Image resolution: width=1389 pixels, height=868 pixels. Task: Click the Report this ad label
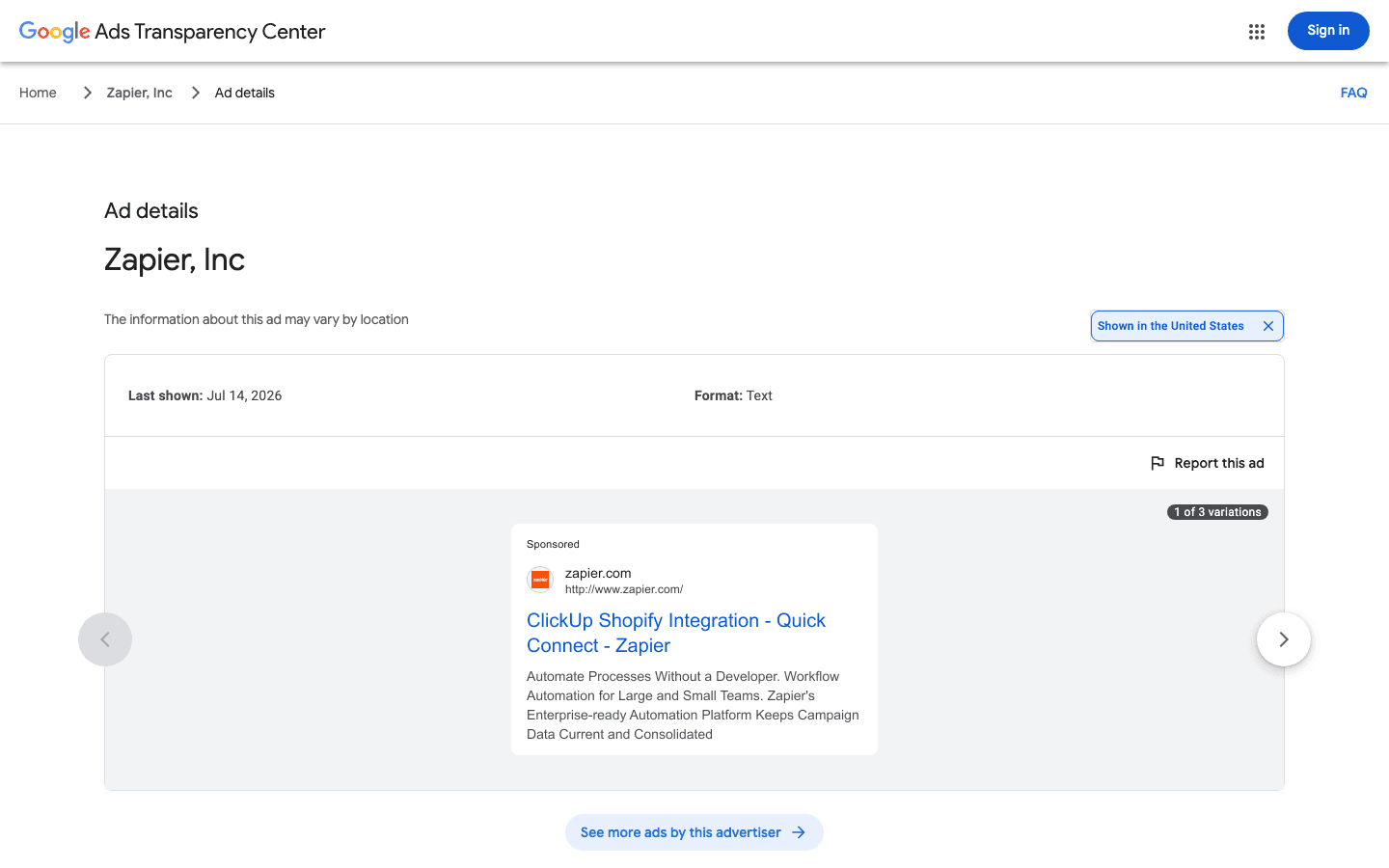point(1219,463)
